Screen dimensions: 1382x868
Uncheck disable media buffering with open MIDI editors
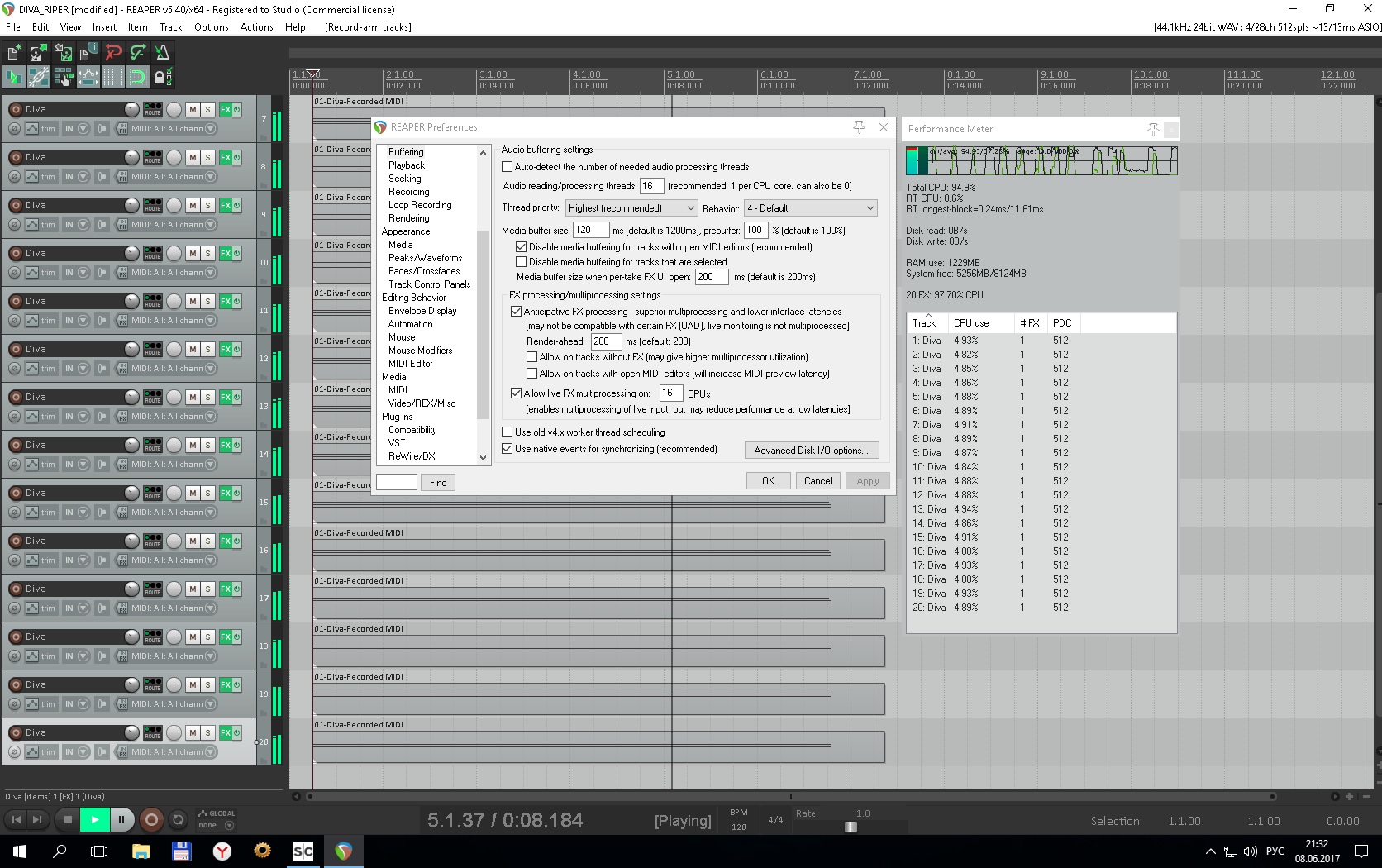coord(522,247)
